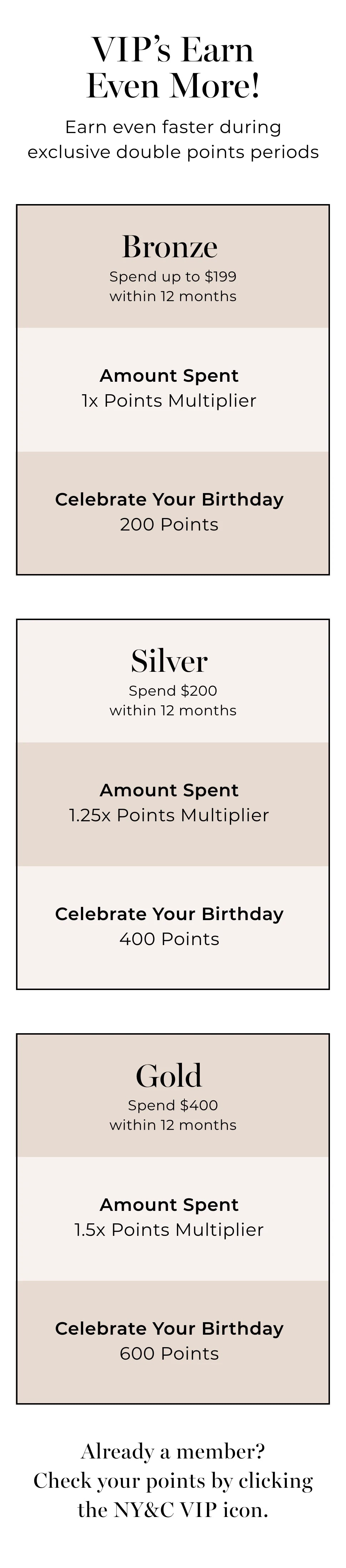Click Gold tier's "Celebrate Your Birthday" label
Image resolution: width=346 pixels, height=1568 pixels.
(x=169, y=1328)
